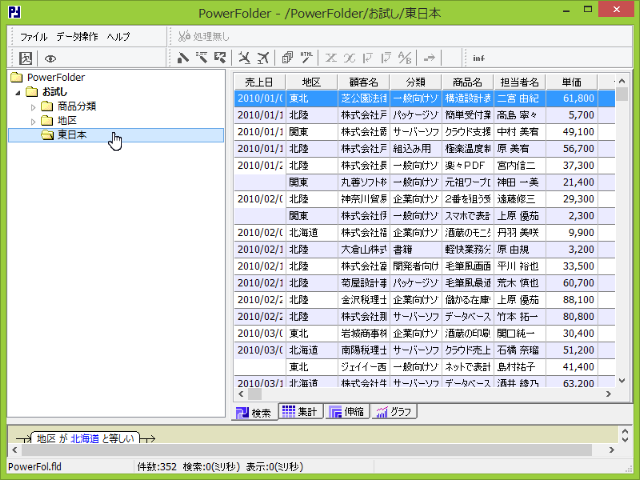Viewport: 640px width, 480px height.
Task: Click the condition panel down arrow
Action: [624, 440]
